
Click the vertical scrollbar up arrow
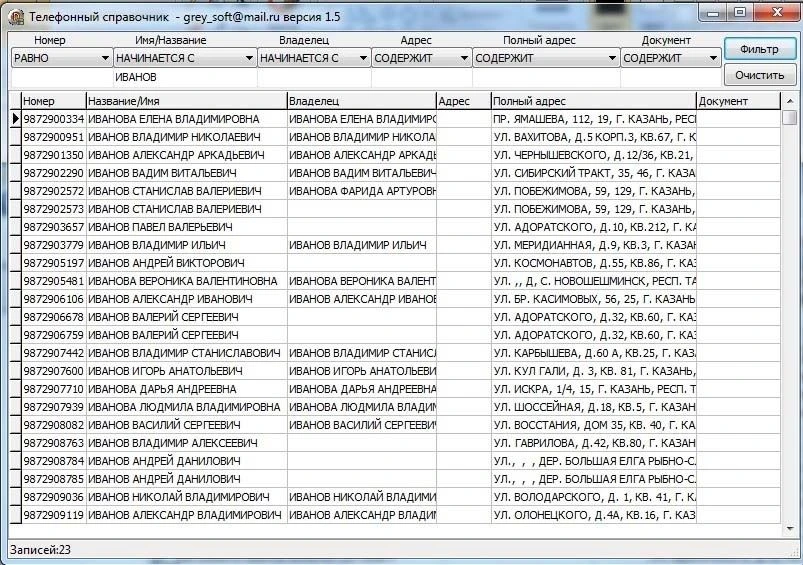pos(790,101)
